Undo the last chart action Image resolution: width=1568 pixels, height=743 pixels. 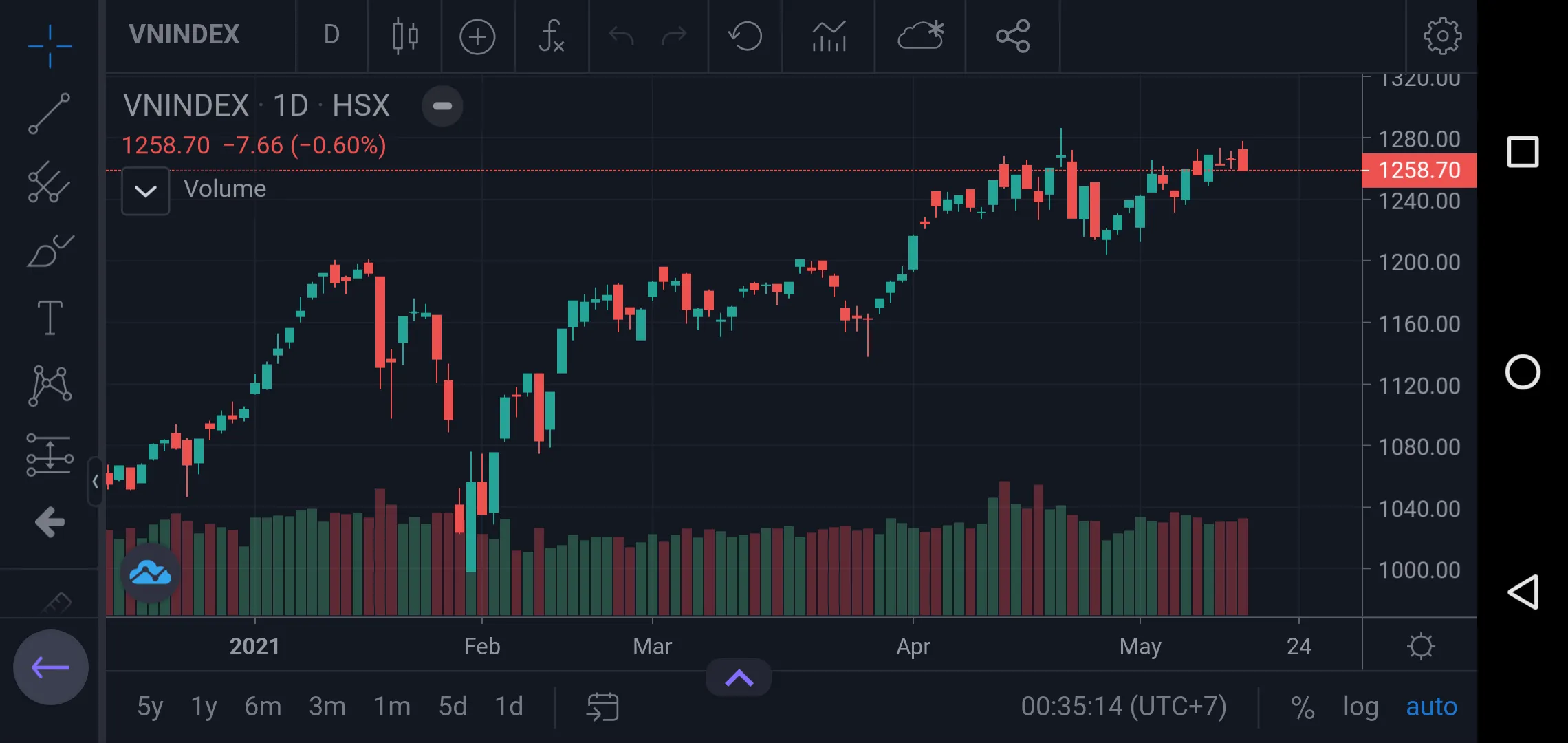point(621,36)
